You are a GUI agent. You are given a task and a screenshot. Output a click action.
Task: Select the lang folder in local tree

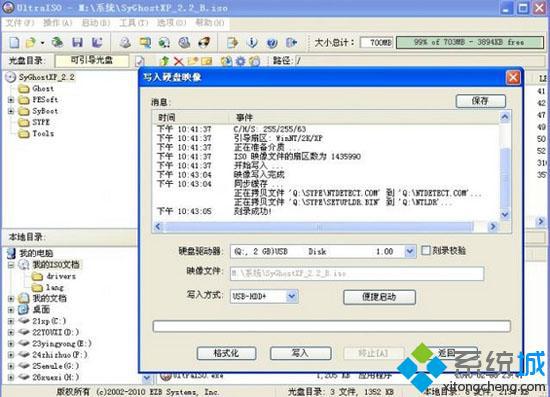click(x=55, y=288)
